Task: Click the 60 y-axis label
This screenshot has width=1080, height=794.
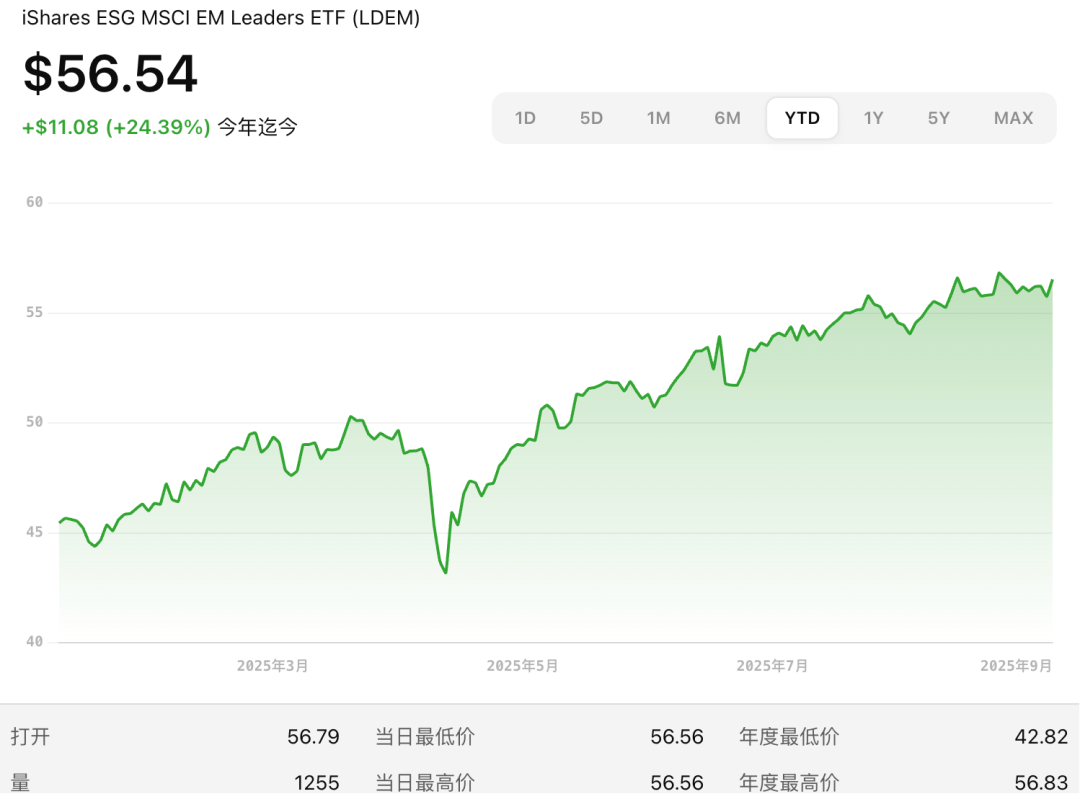Action: click(x=34, y=202)
